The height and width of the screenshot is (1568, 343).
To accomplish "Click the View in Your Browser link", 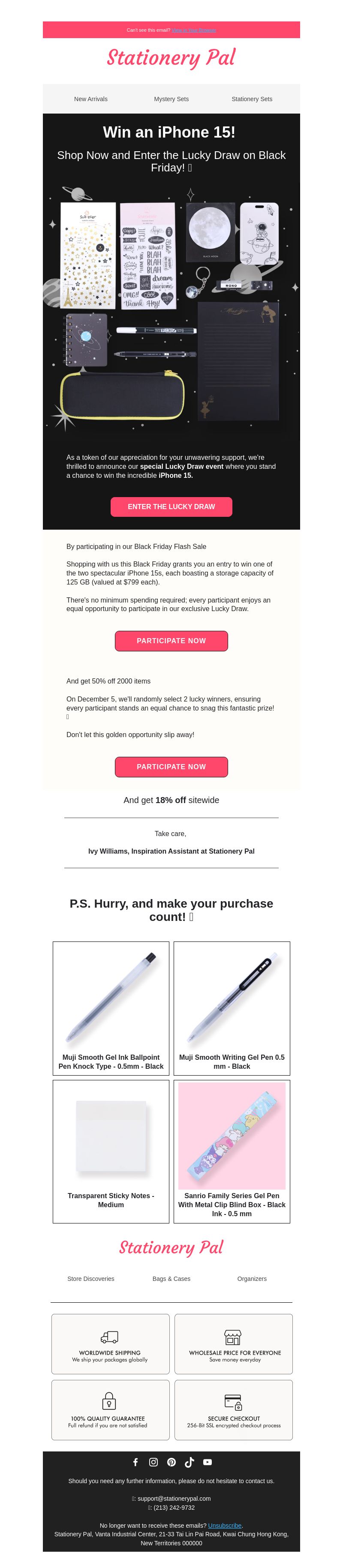I will click(194, 30).
